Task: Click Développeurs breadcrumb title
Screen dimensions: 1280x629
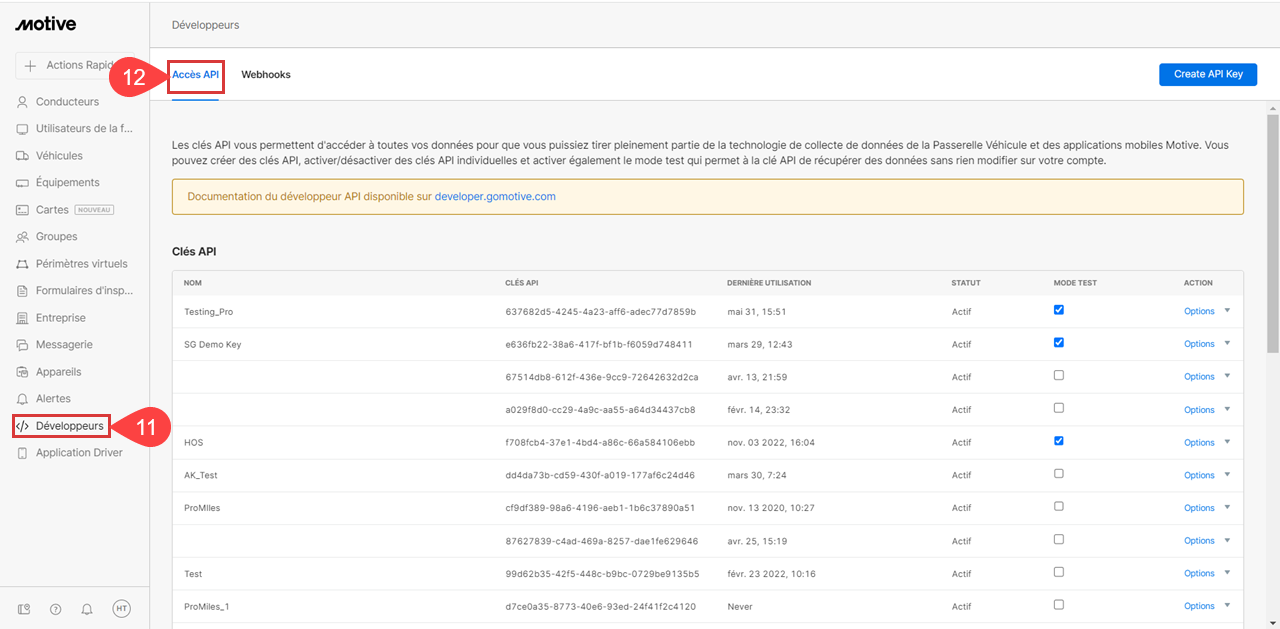Action: [x=206, y=25]
